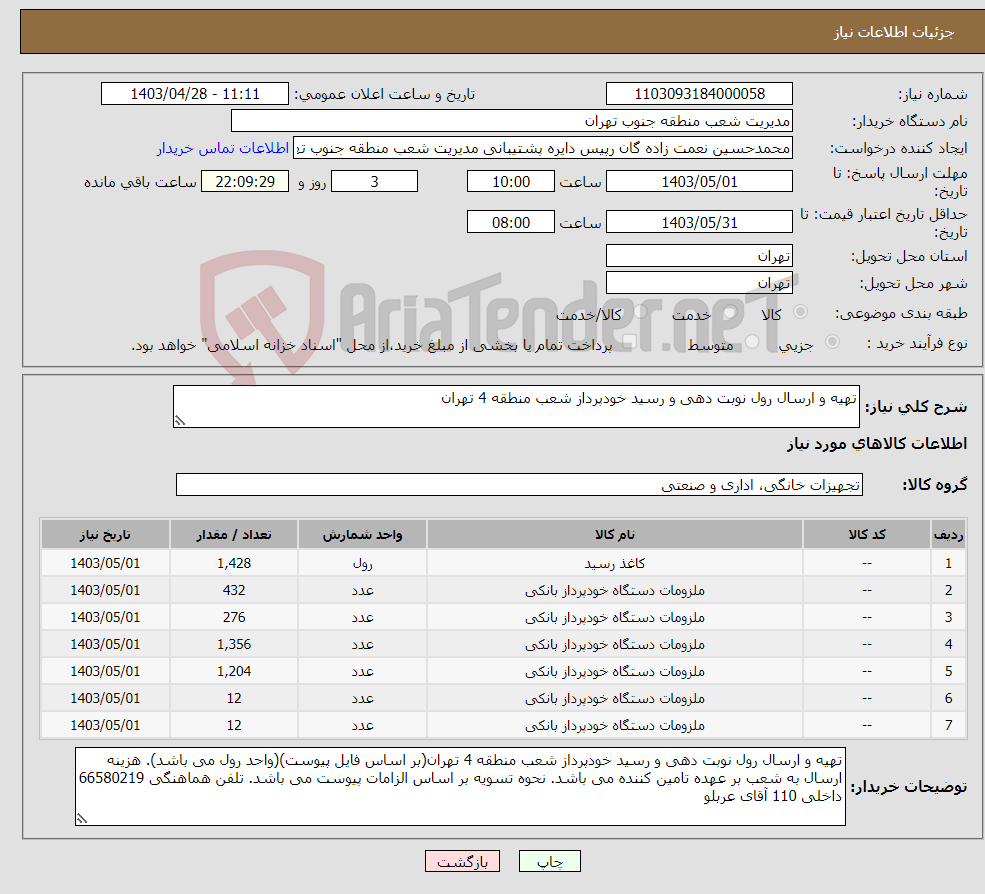Viewport: 985px width, 894px height.
Task: Click the general need description text area
Action: [516, 406]
